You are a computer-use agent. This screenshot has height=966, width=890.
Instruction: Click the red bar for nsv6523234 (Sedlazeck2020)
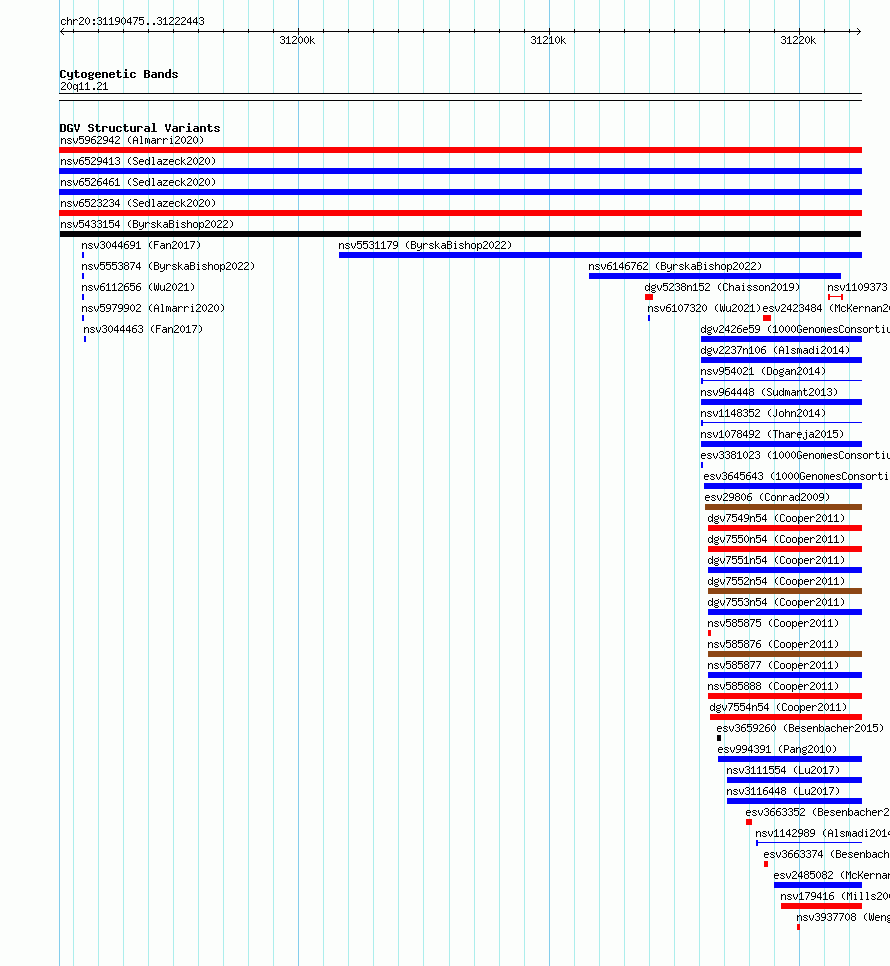[460, 213]
